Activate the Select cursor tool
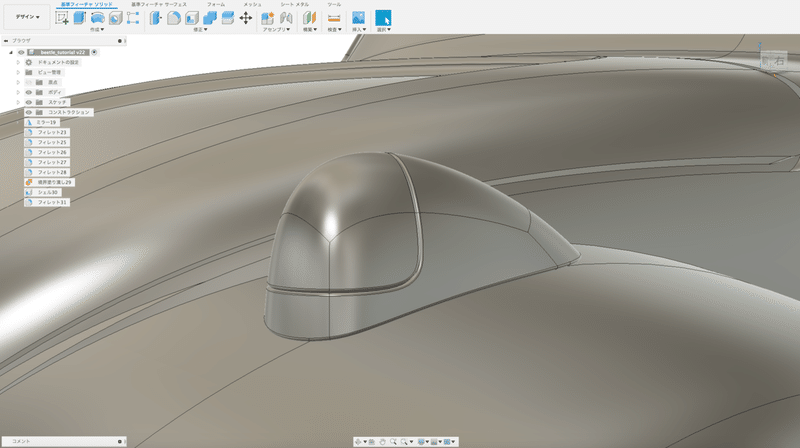 coord(383,18)
